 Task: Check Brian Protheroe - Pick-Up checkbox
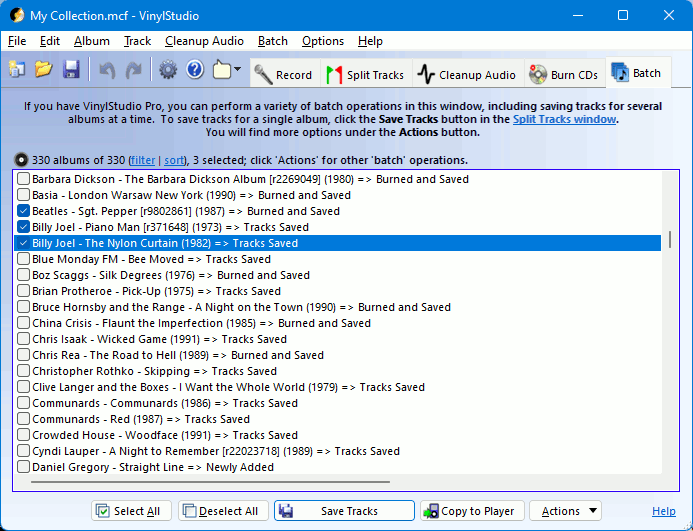pos(23,291)
